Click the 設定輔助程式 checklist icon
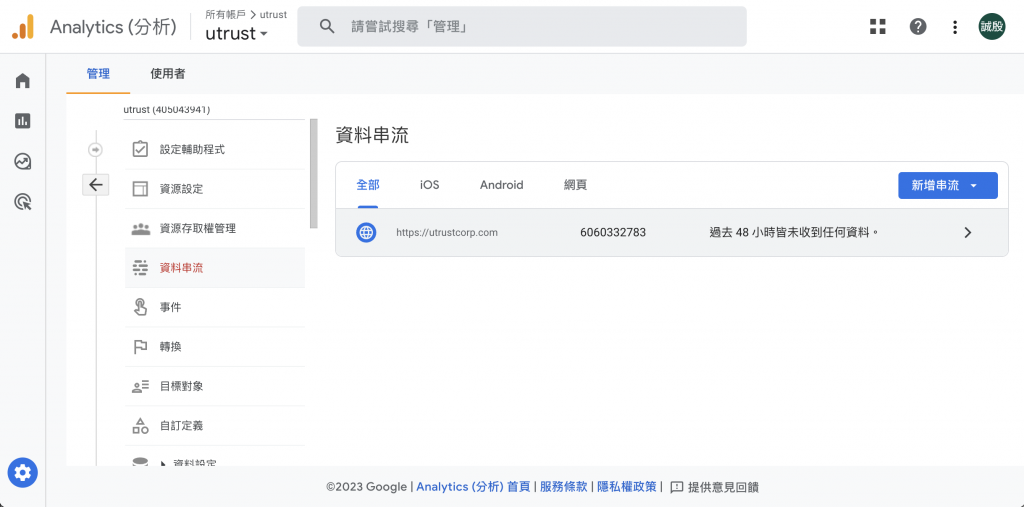The image size is (1024, 507). 140,150
